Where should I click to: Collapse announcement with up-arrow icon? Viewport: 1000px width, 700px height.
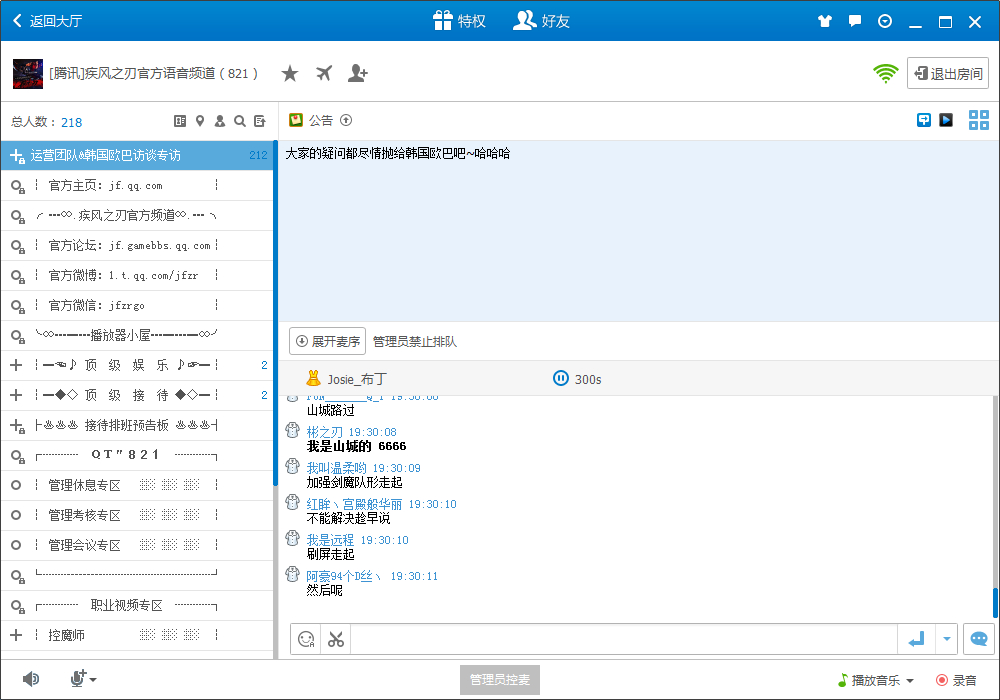tap(346, 120)
